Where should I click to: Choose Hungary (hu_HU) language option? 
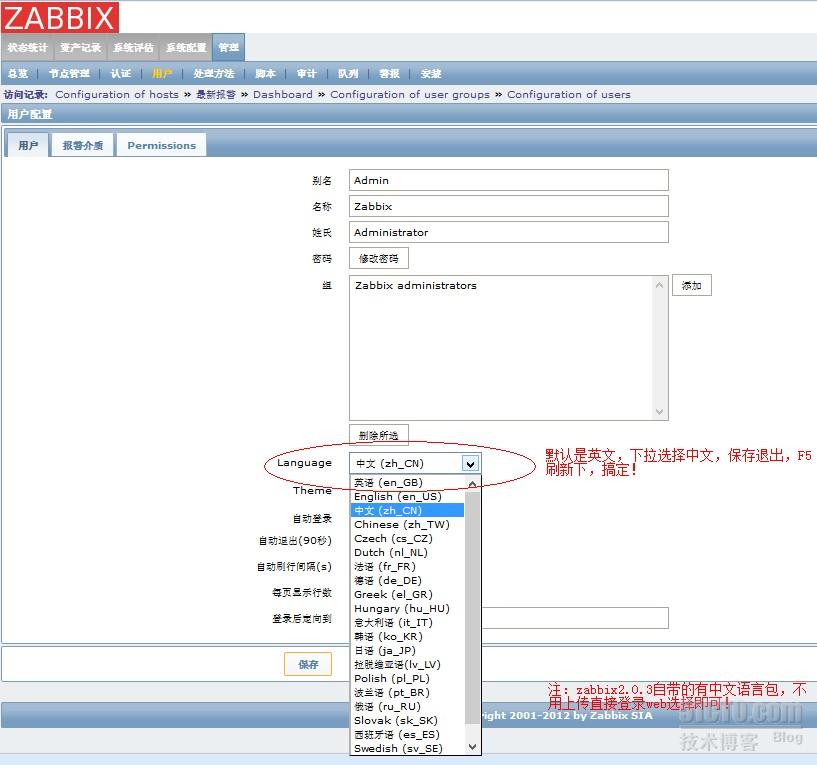pos(407,609)
